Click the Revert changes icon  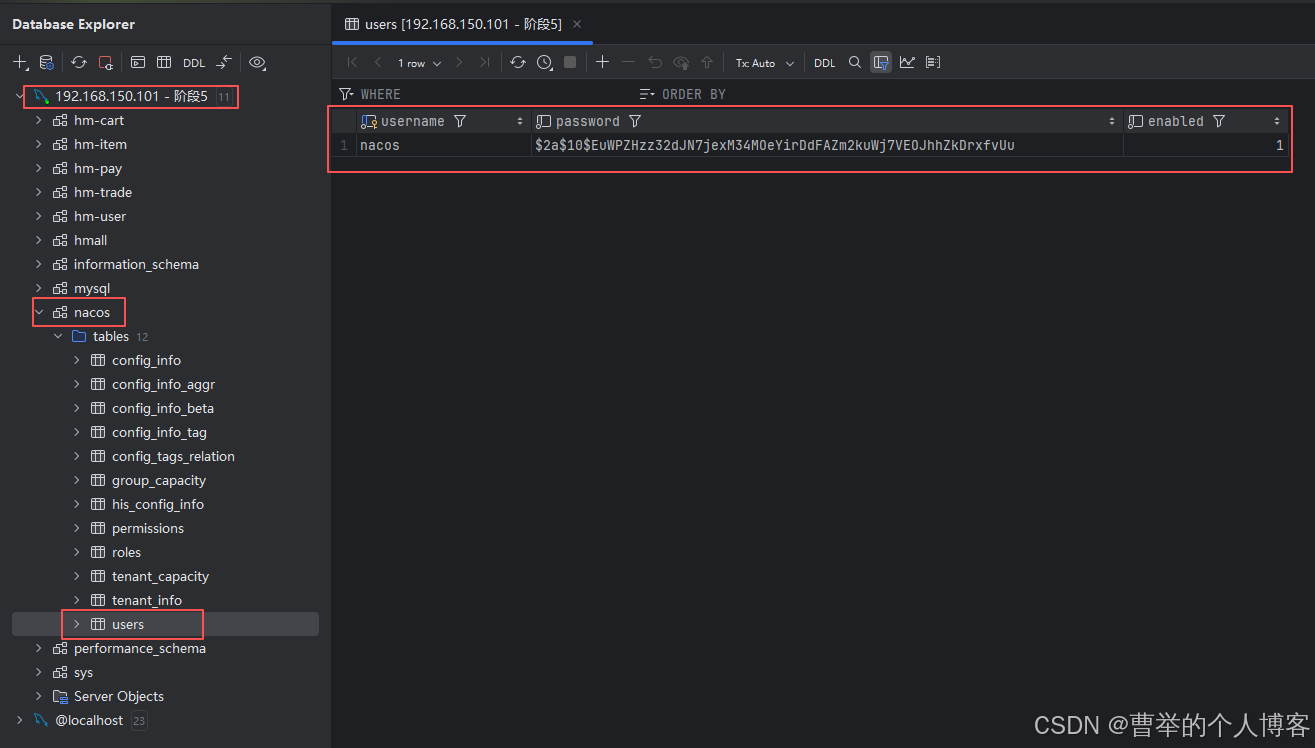click(x=655, y=62)
